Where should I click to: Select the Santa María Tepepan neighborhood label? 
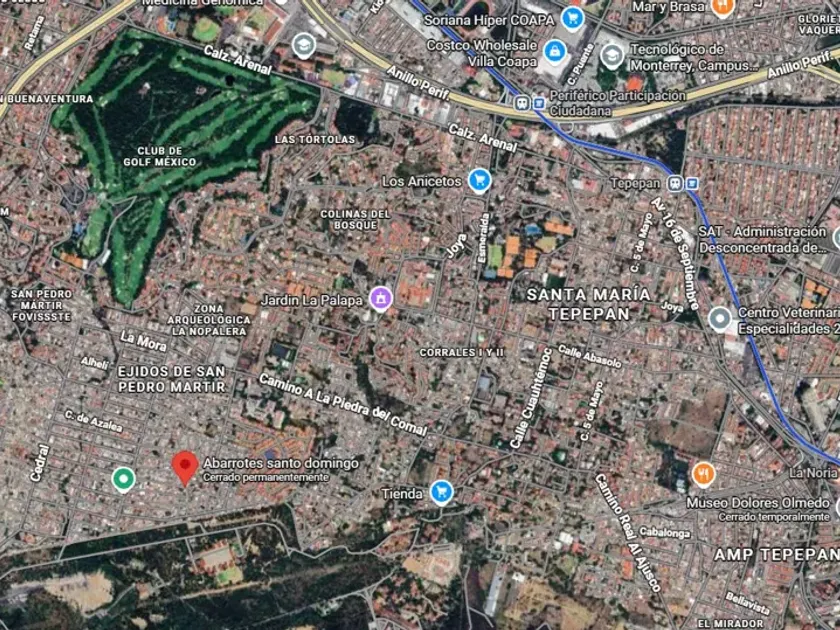[x=589, y=304]
